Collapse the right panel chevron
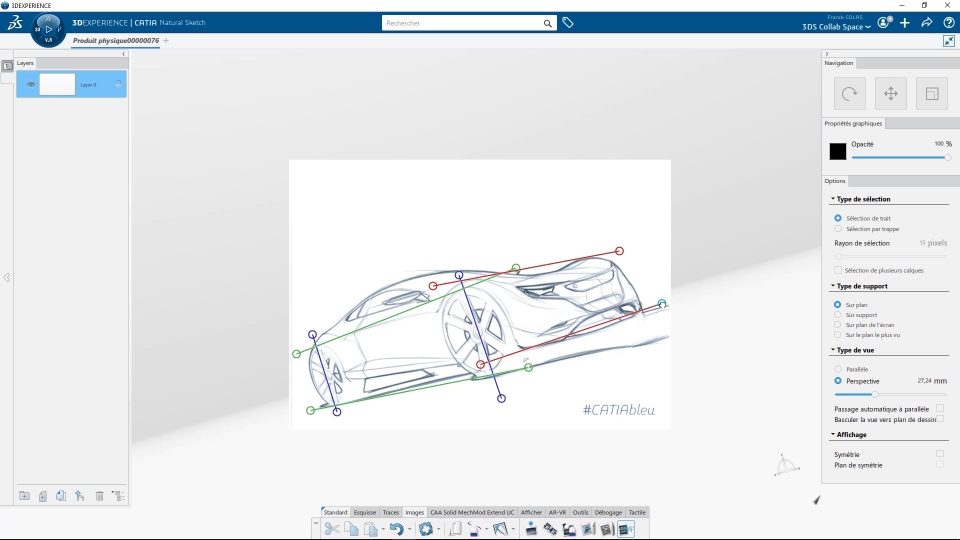 827,54
